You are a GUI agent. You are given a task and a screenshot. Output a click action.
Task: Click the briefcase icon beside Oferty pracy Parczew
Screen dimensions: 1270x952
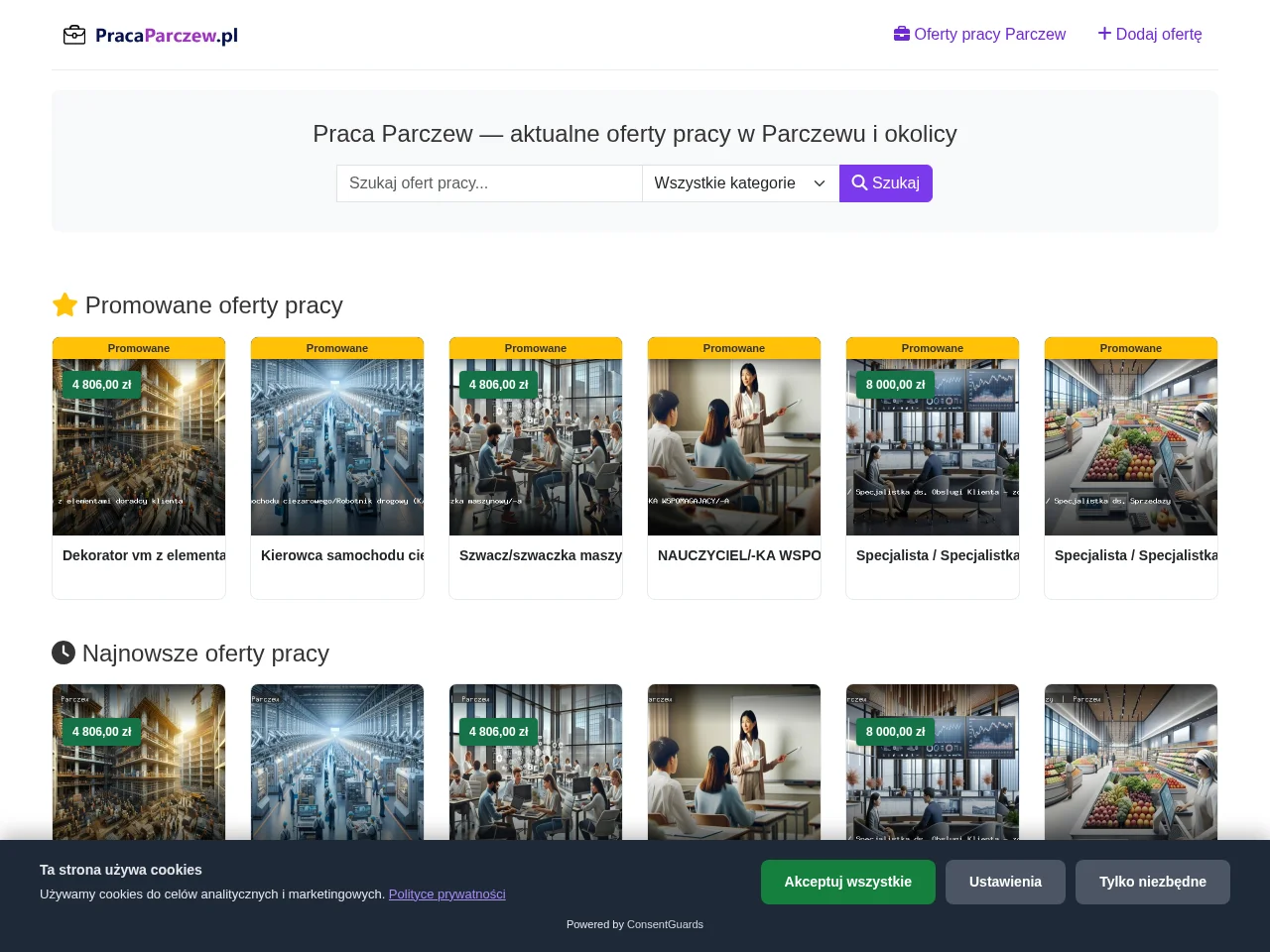pos(902,34)
